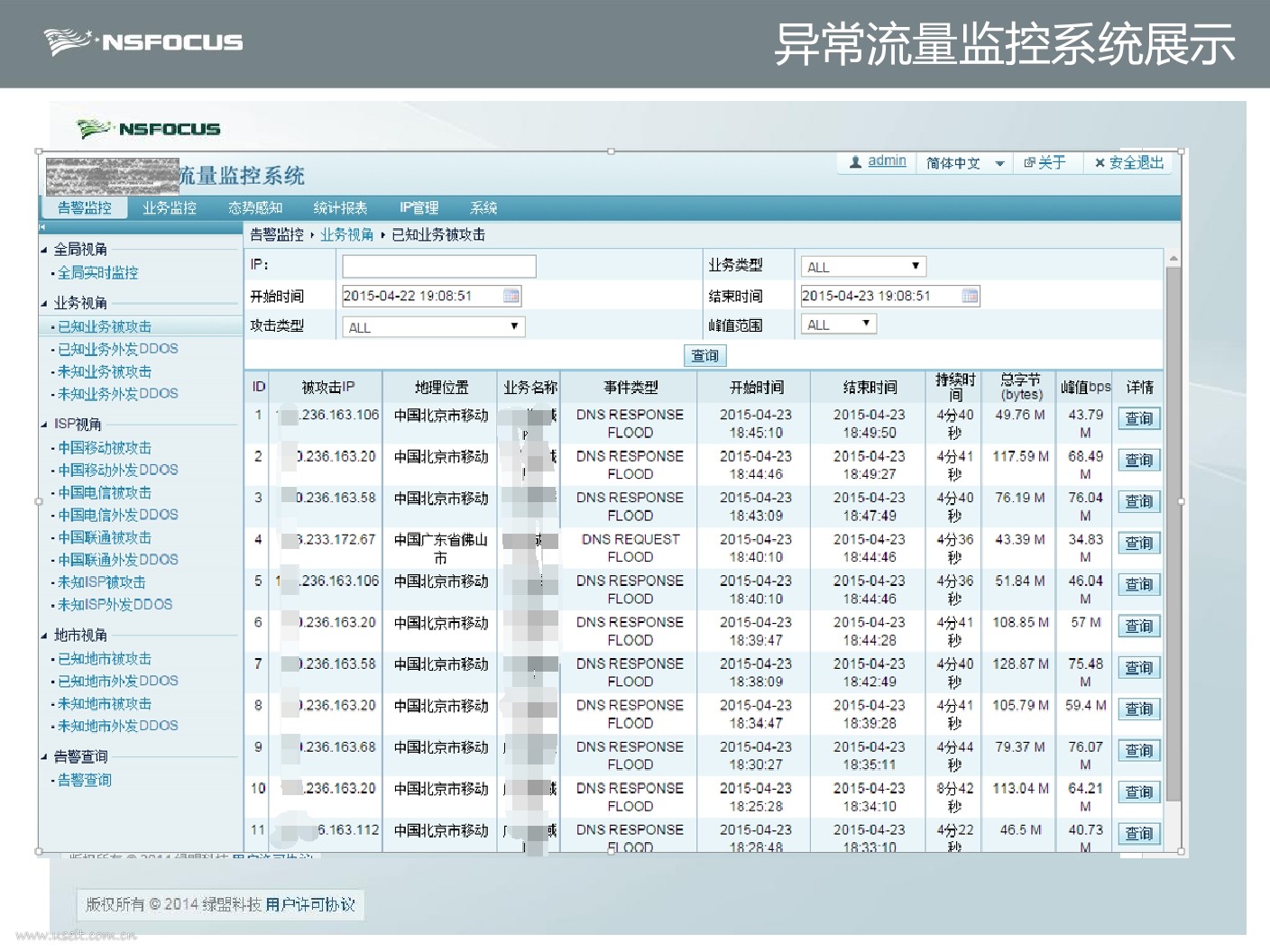The image size is (1270, 952).
Task: Switch to the 态势感知 tab
Action: click(255, 207)
